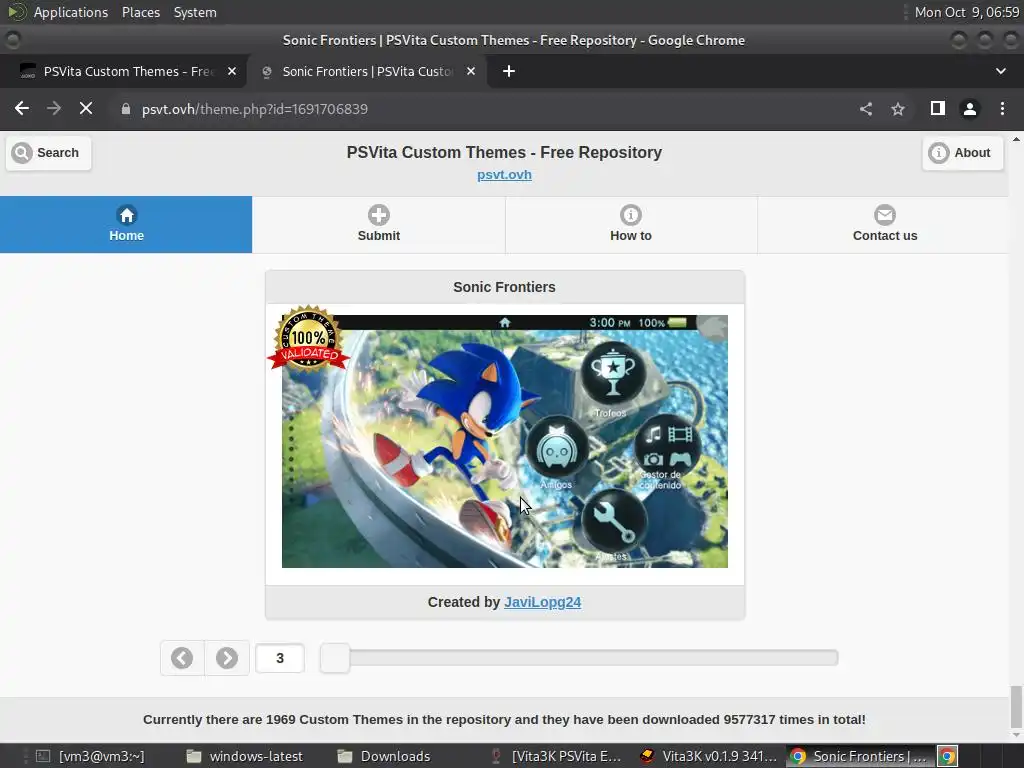
Task: Bookmark this page with the star icon
Action: [x=898, y=109]
